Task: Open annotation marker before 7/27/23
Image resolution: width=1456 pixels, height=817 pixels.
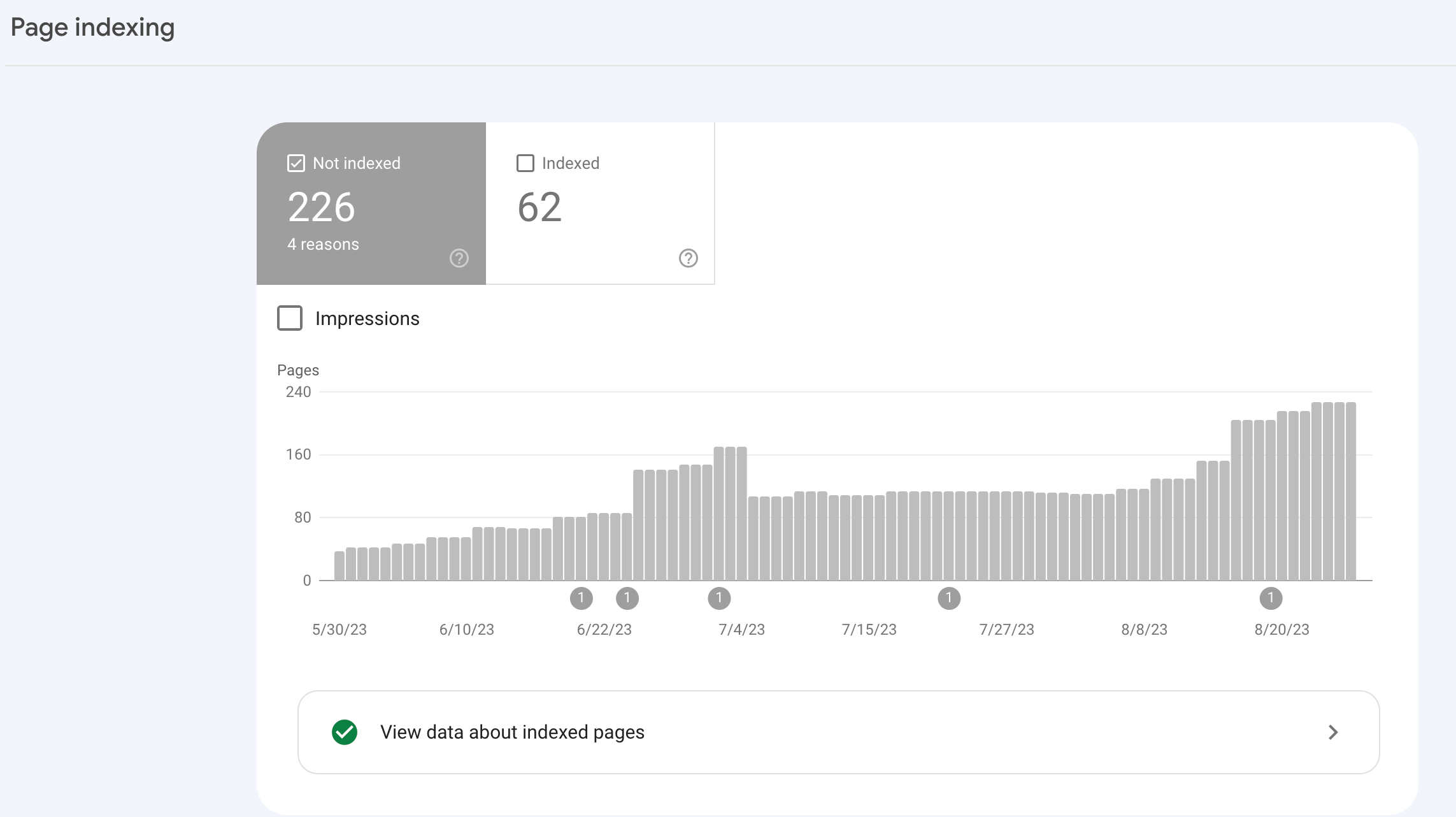Action: click(x=949, y=598)
